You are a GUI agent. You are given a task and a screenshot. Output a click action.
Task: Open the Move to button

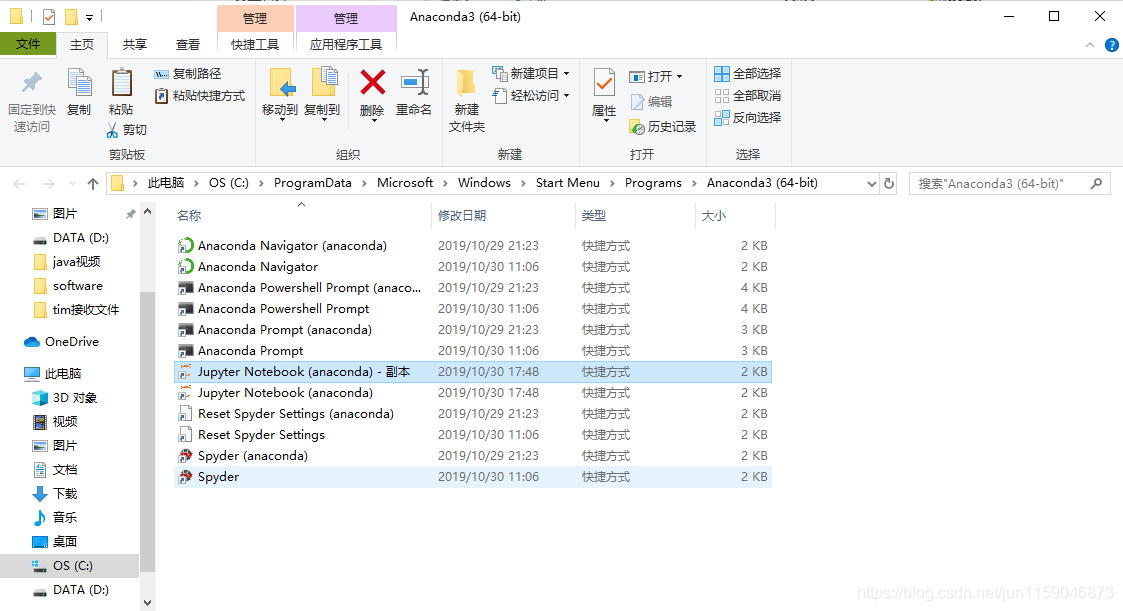point(280,94)
